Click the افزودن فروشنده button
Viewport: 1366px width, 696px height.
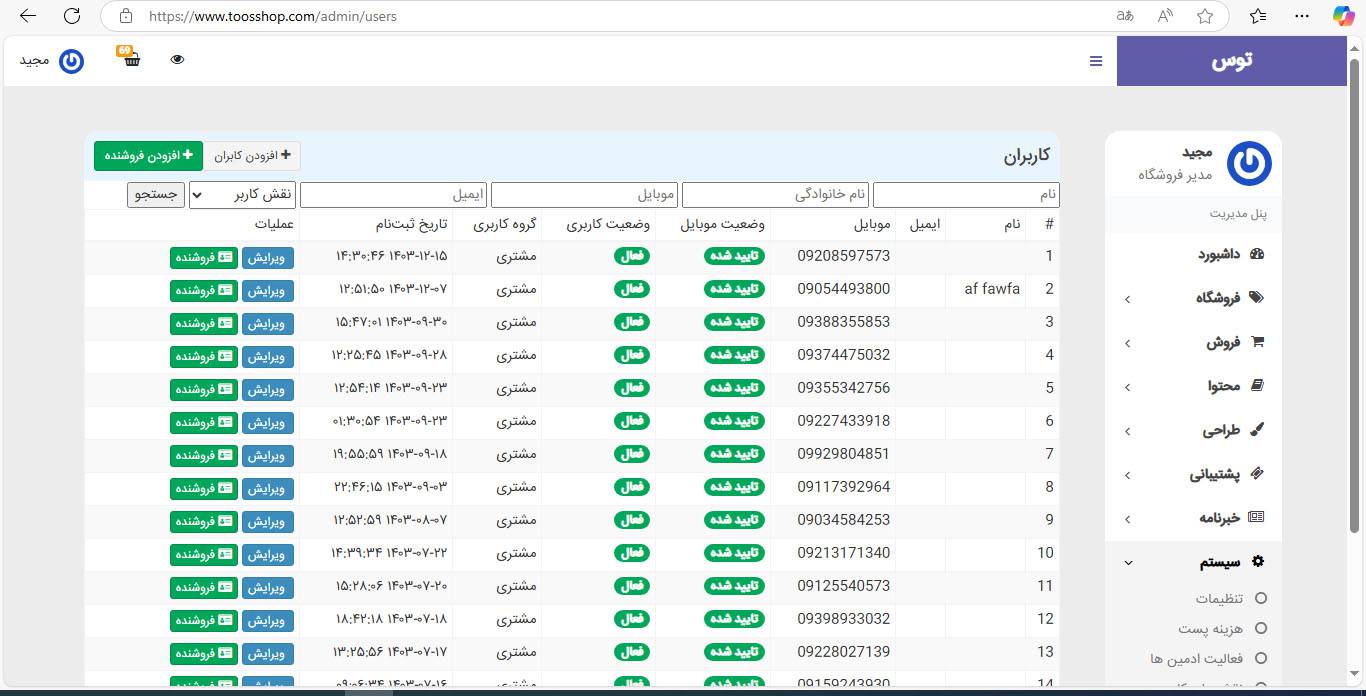coord(148,156)
